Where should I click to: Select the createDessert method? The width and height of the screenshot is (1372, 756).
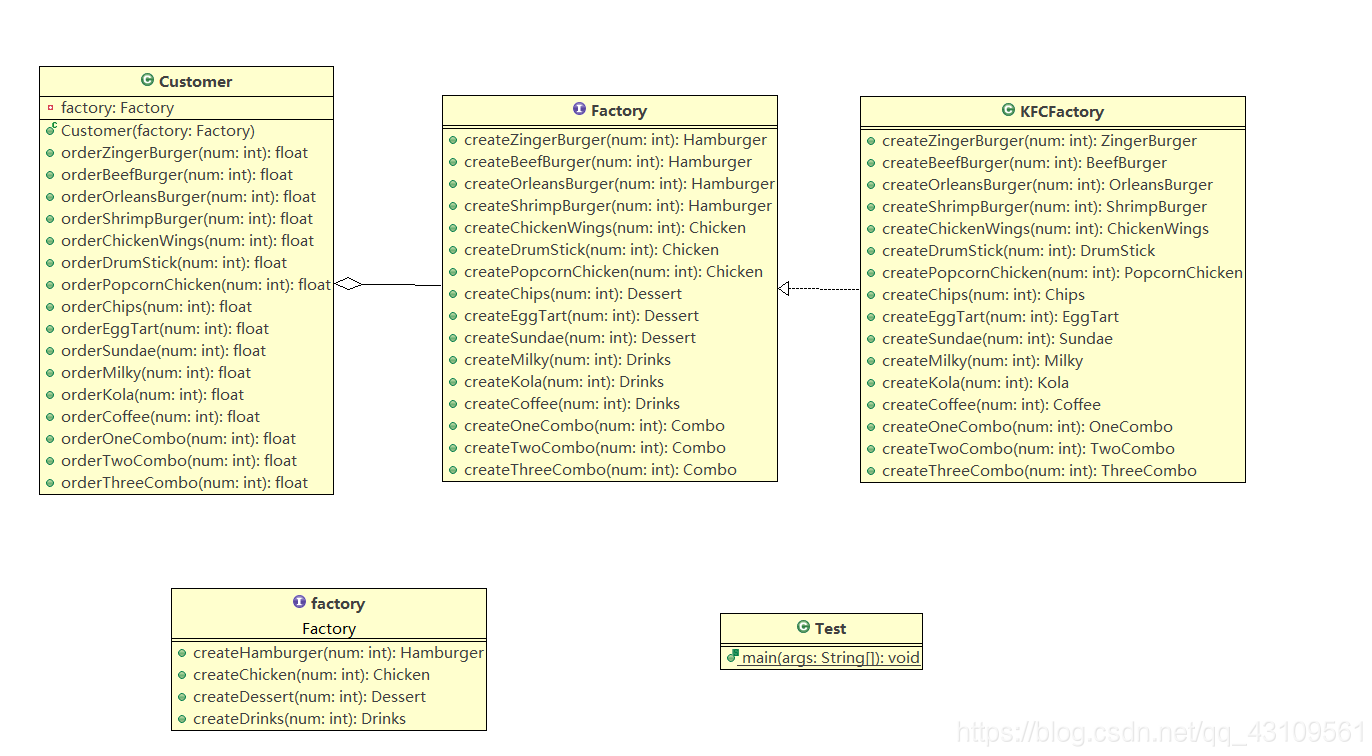point(309,697)
